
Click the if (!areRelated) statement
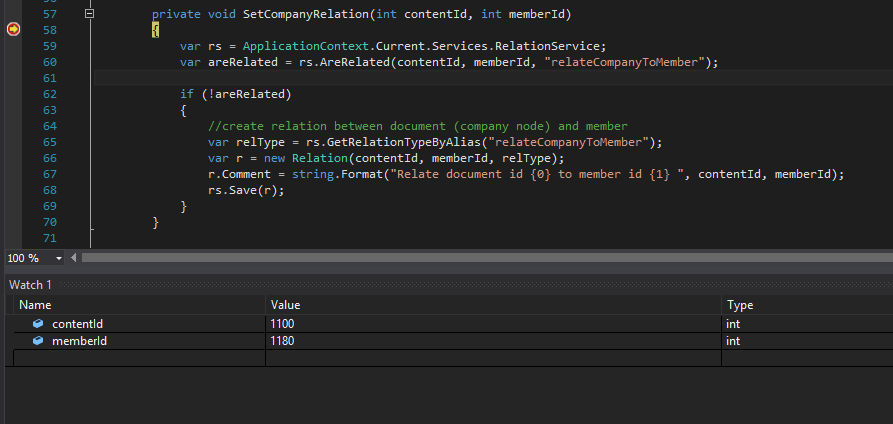(236, 94)
